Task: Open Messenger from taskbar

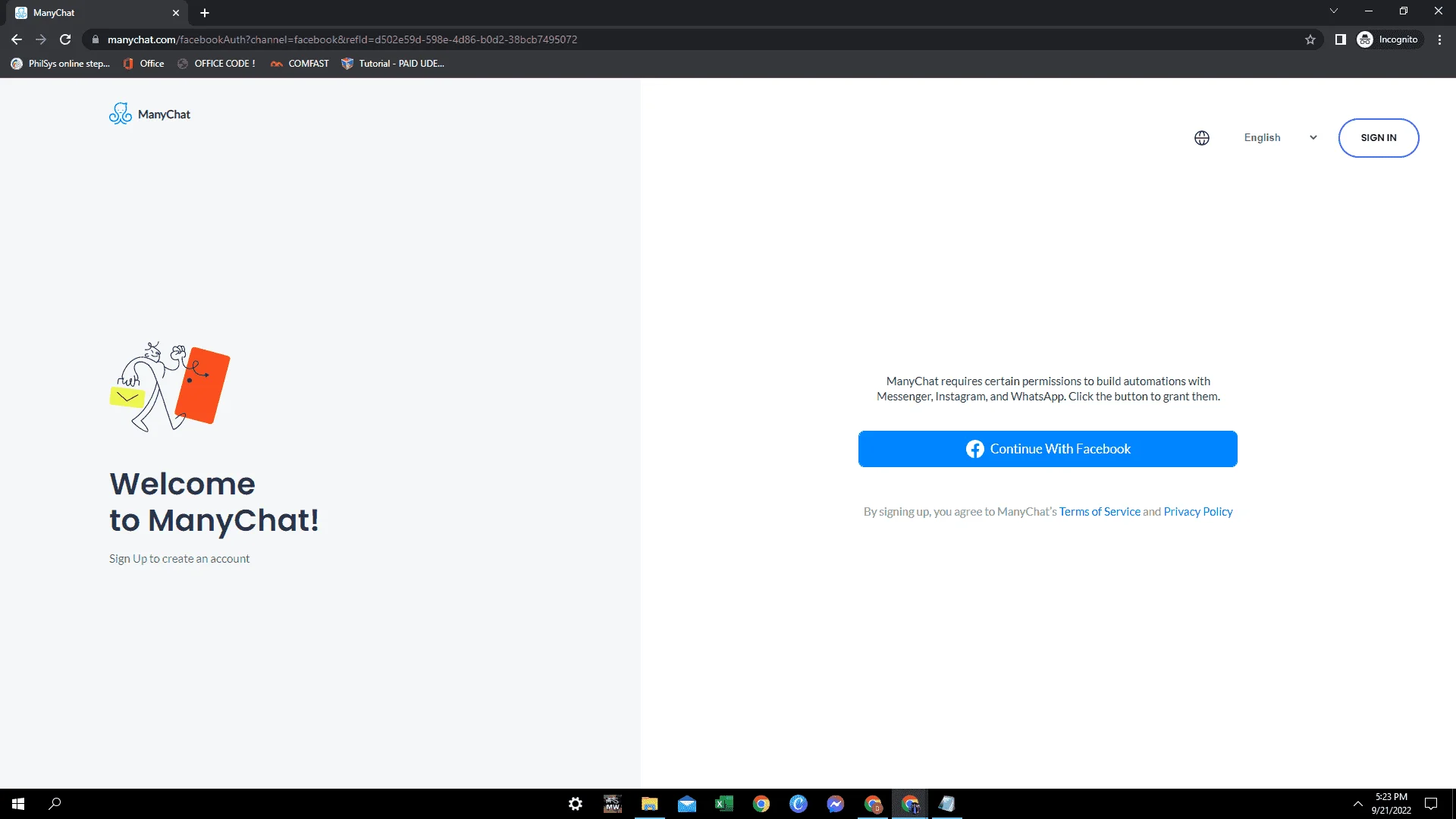Action: 836,804
